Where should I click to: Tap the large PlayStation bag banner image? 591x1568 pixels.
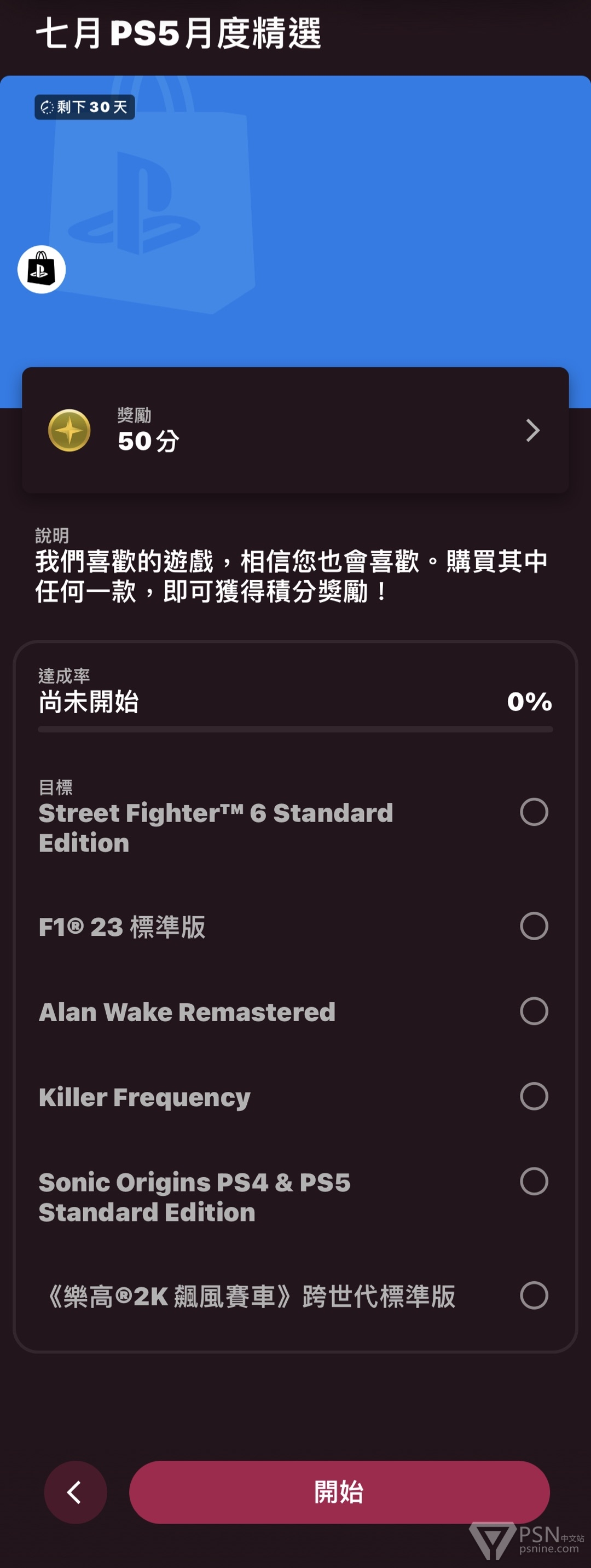click(x=295, y=241)
